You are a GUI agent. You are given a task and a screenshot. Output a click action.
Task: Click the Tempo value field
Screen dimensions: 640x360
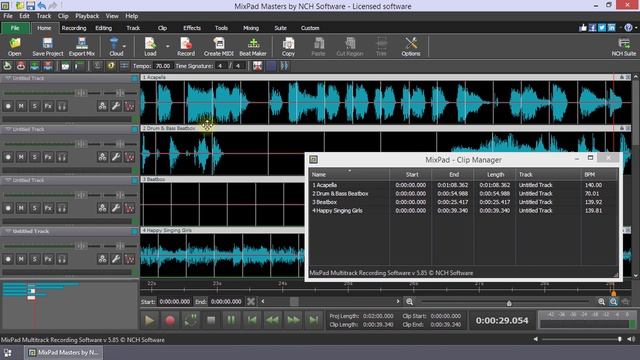[163, 66]
